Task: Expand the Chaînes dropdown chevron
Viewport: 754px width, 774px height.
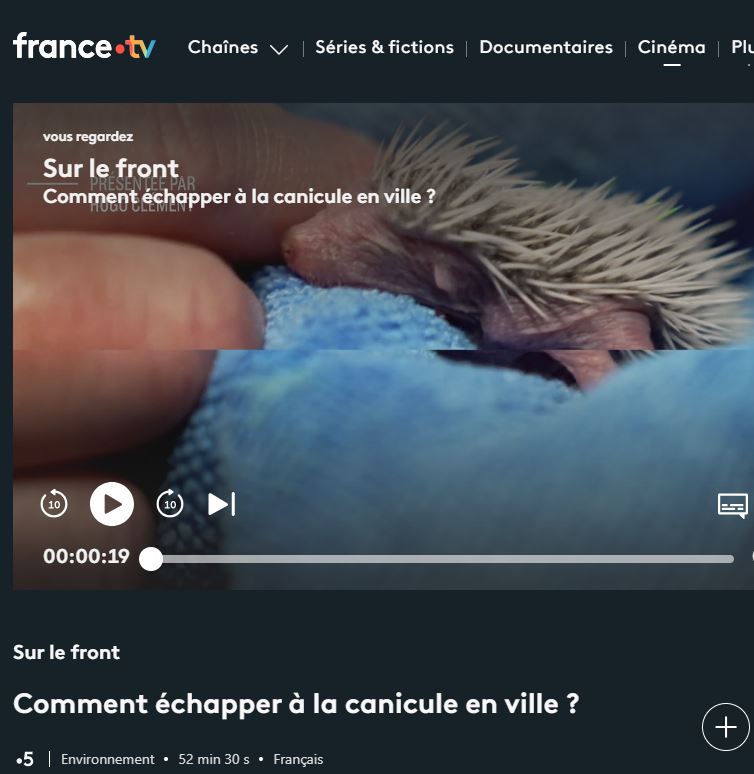Action: [279, 49]
